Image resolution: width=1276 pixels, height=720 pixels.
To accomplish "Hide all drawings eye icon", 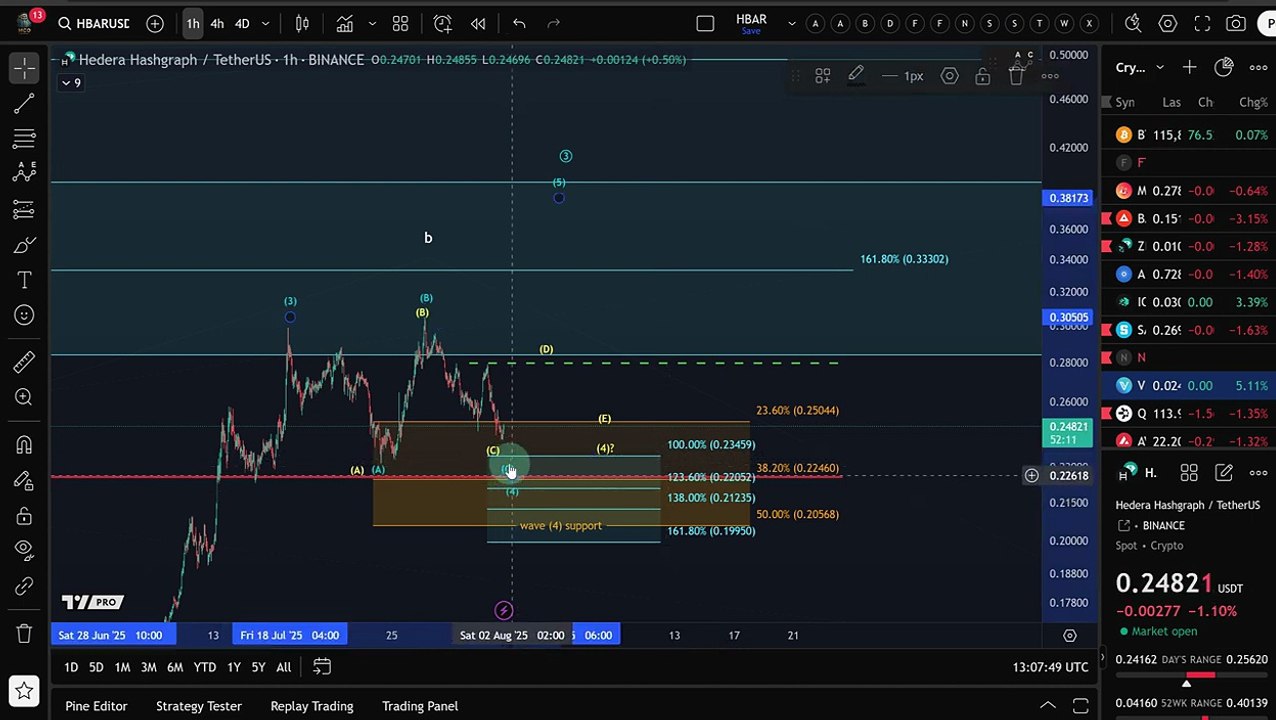I will (25, 549).
